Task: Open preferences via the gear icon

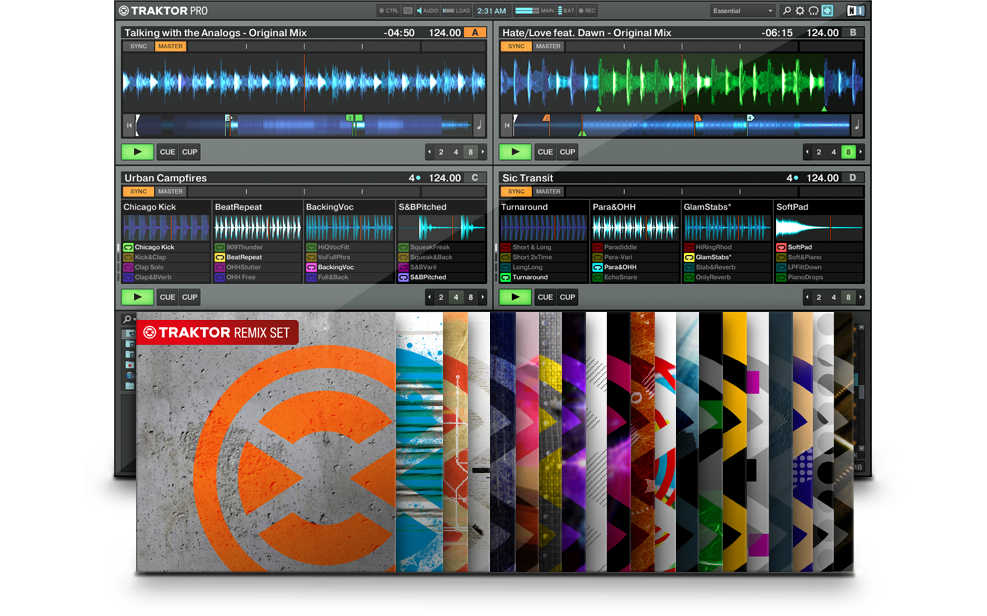Action: pyautogui.click(x=800, y=11)
